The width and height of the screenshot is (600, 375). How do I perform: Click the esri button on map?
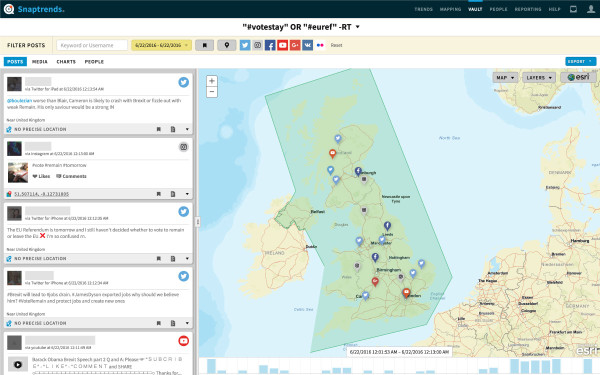coord(578,77)
